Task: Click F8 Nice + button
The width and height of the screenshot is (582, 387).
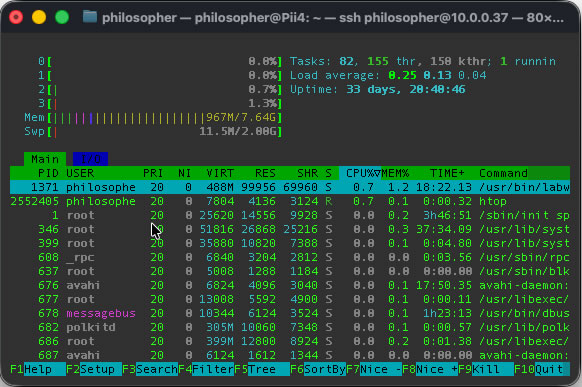Action: pyautogui.click(x=430, y=369)
